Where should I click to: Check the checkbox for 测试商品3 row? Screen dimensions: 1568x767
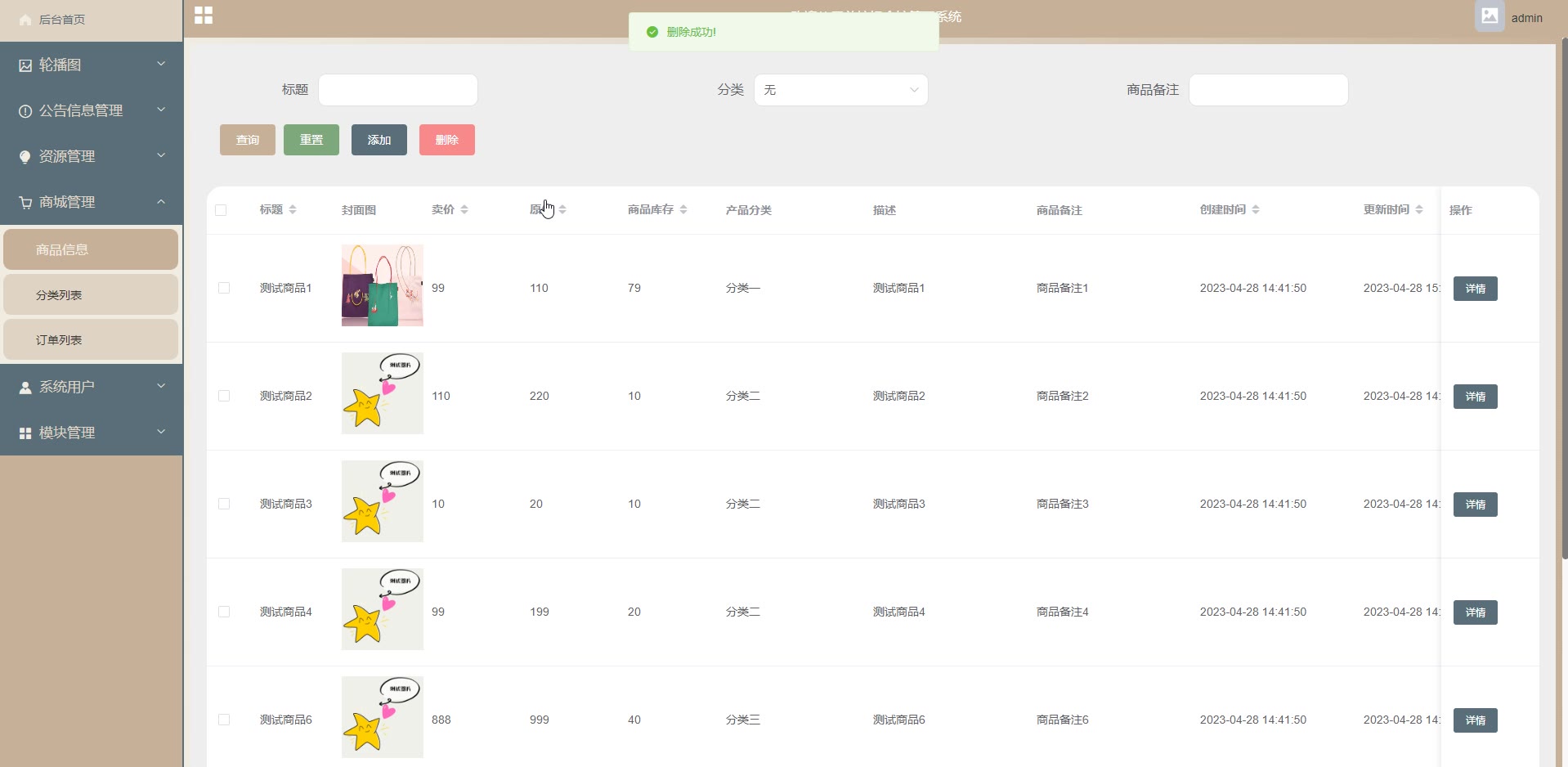coord(224,504)
